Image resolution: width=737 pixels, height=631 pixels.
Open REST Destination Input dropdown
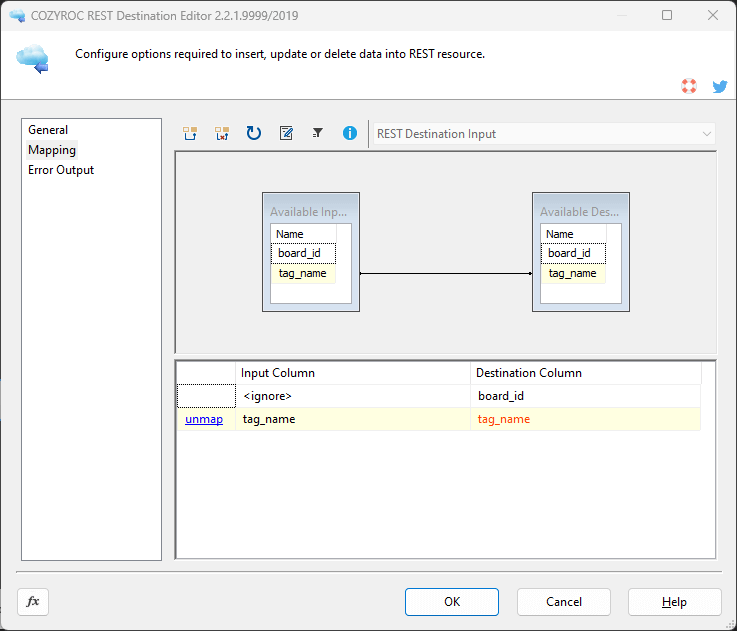(544, 134)
